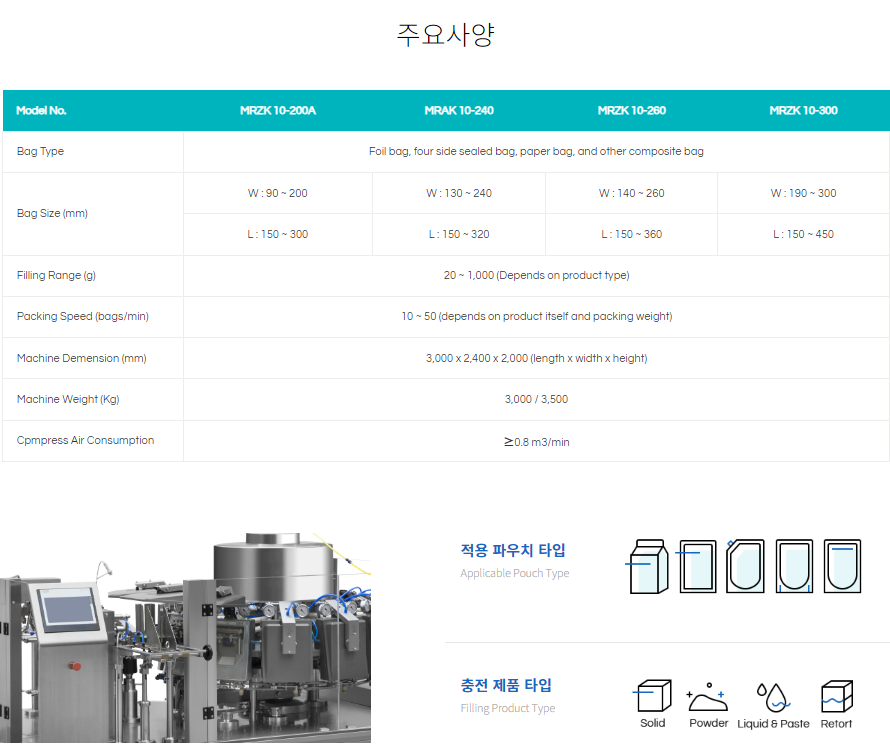Click the Solid product cube icon
The width and height of the screenshot is (890, 756).
coord(652,696)
